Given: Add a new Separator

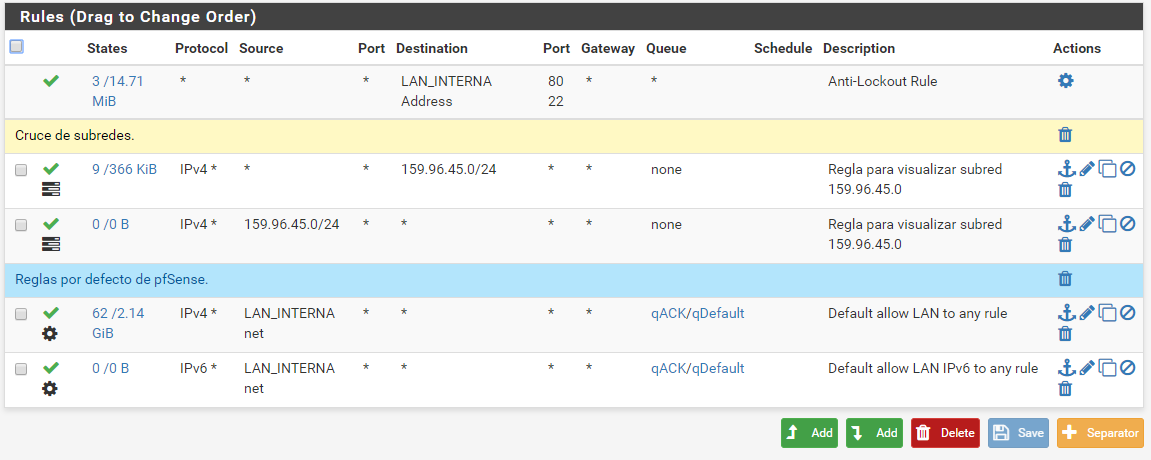Looking at the screenshot, I should (1100, 433).
